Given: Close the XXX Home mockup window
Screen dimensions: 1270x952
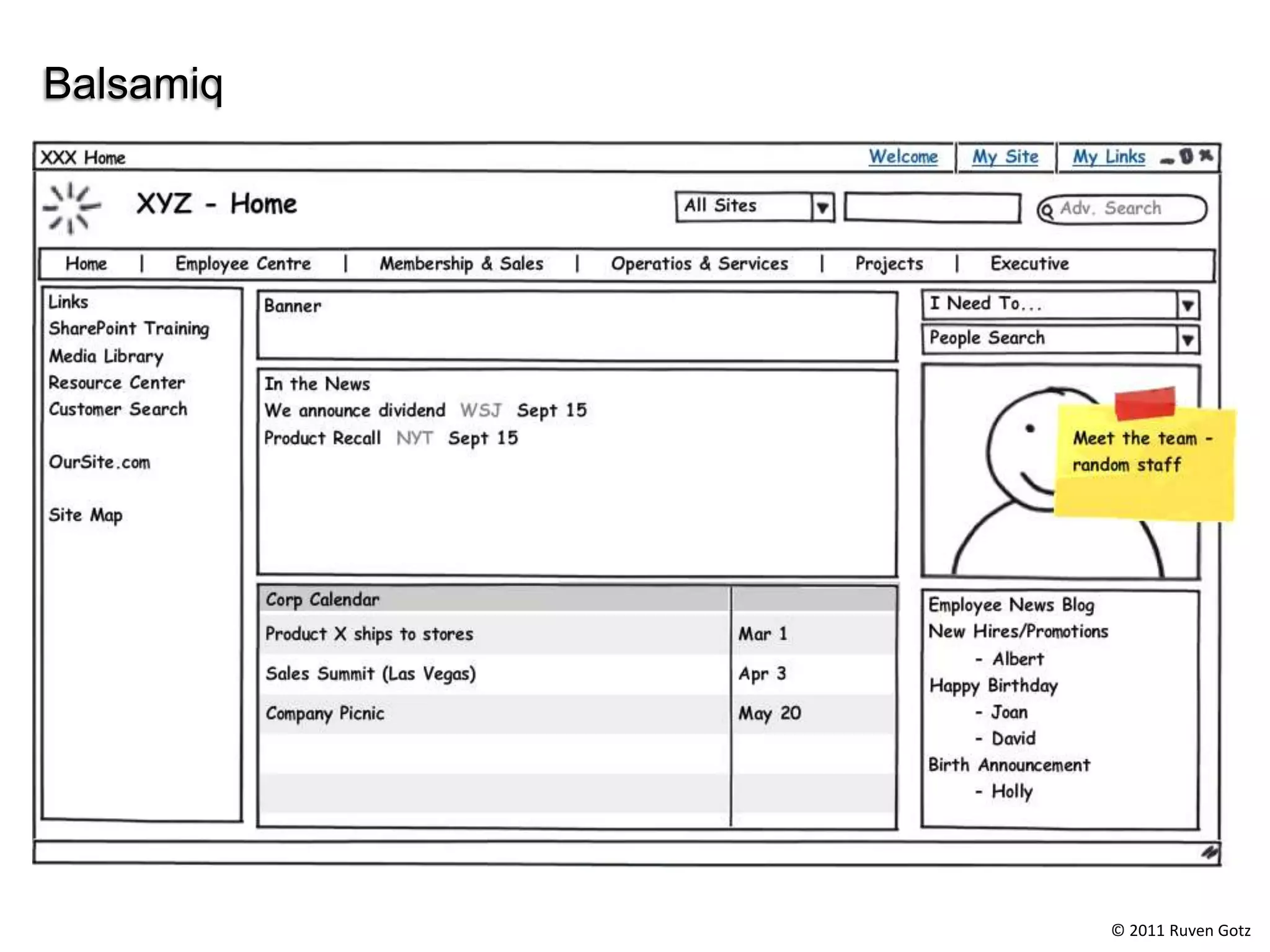Looking at the screenshot, I should coord(1206,155).
